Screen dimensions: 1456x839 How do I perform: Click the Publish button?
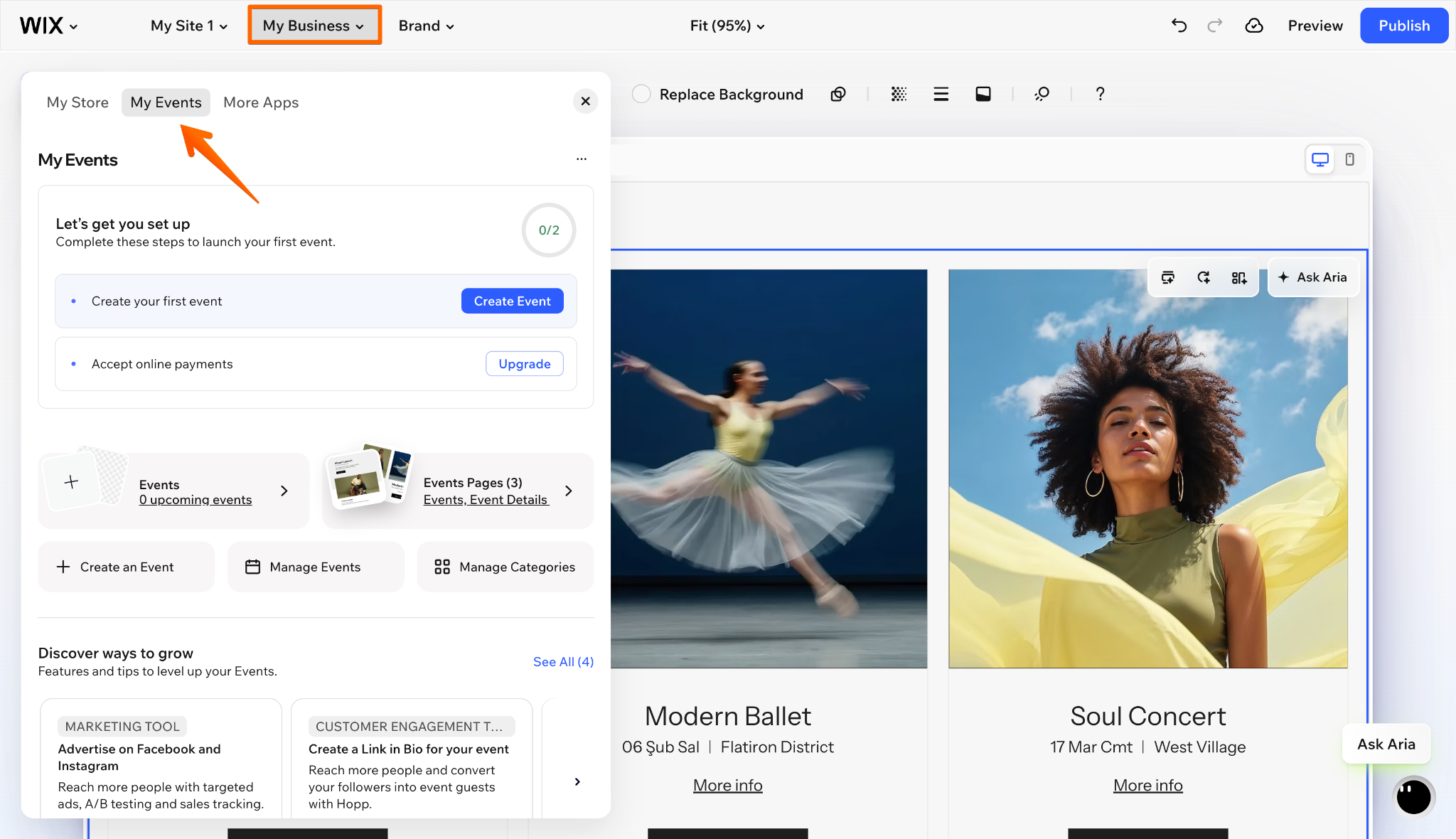1403,26
